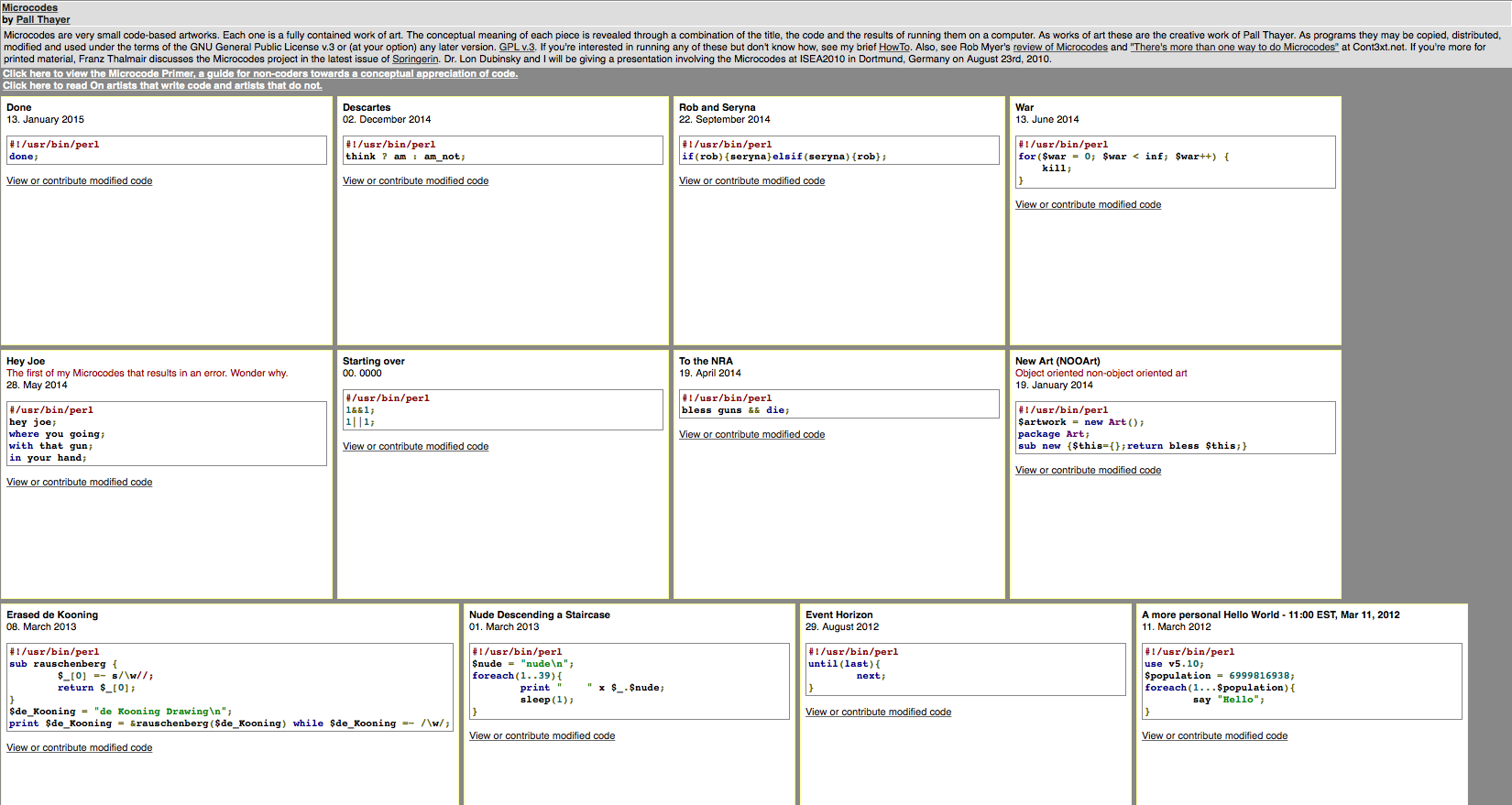
Task: Click the Microcode Primer guide link
Action: [259, 73]
